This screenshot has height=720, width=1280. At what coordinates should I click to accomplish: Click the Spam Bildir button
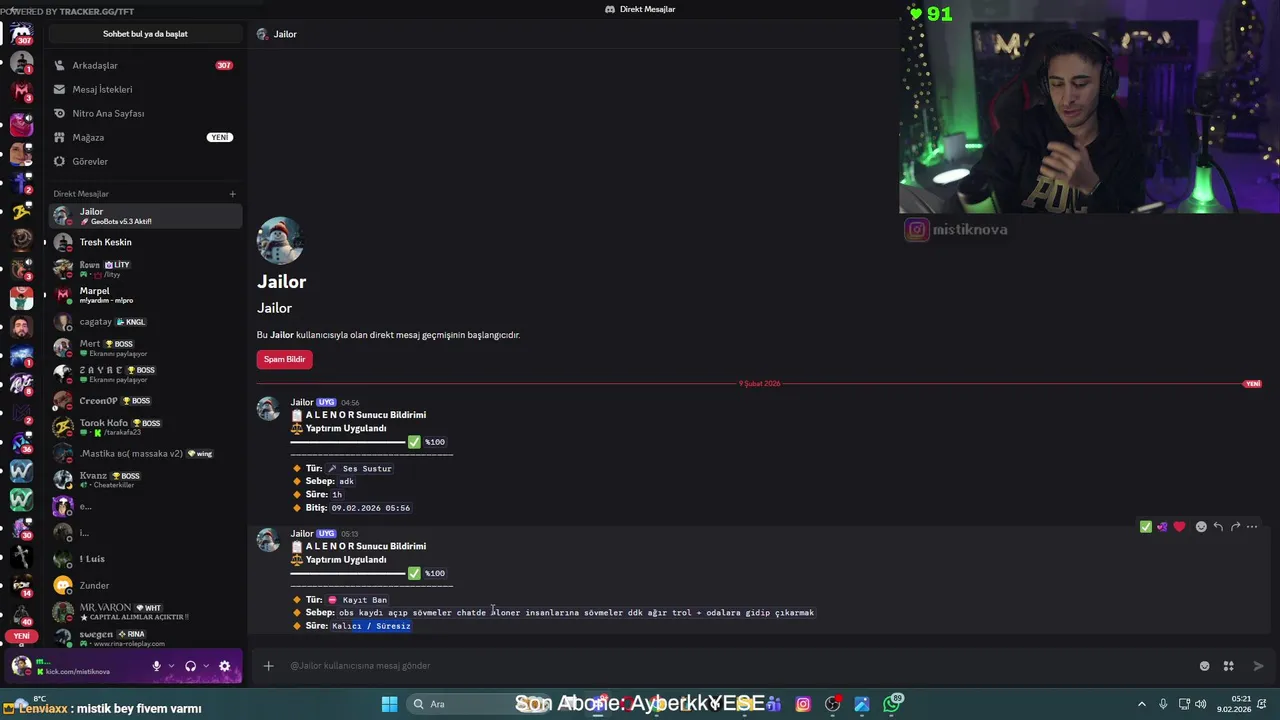[284, 359]
